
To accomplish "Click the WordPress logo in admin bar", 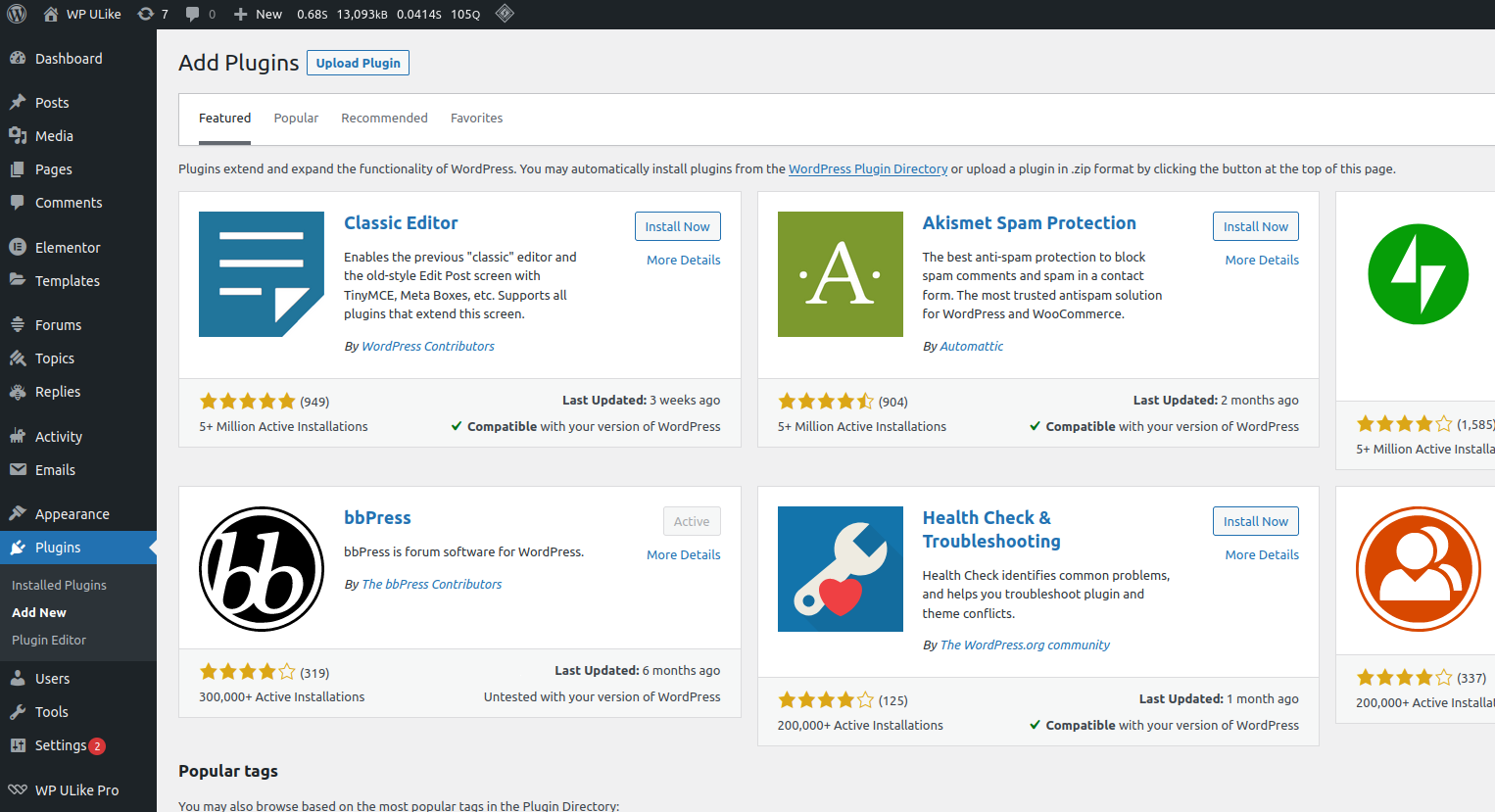I will pos(17,14).
